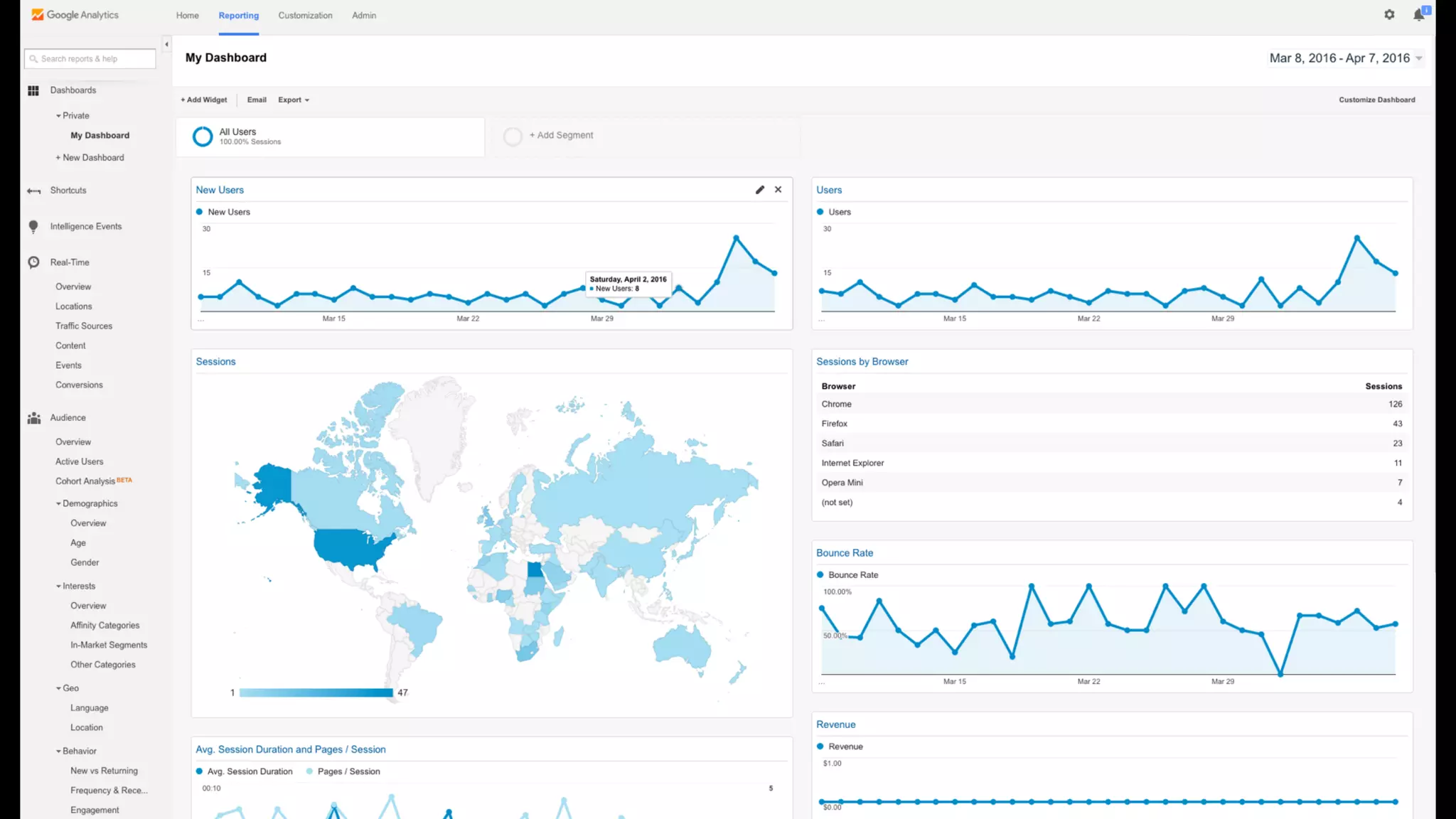Click the Dashboards grid icon

pos(33,90)
